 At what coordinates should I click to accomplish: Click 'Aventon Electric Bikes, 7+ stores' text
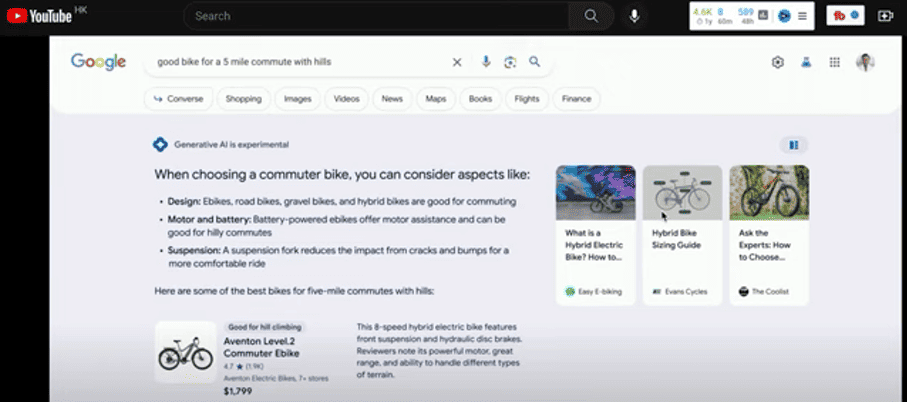276,378
